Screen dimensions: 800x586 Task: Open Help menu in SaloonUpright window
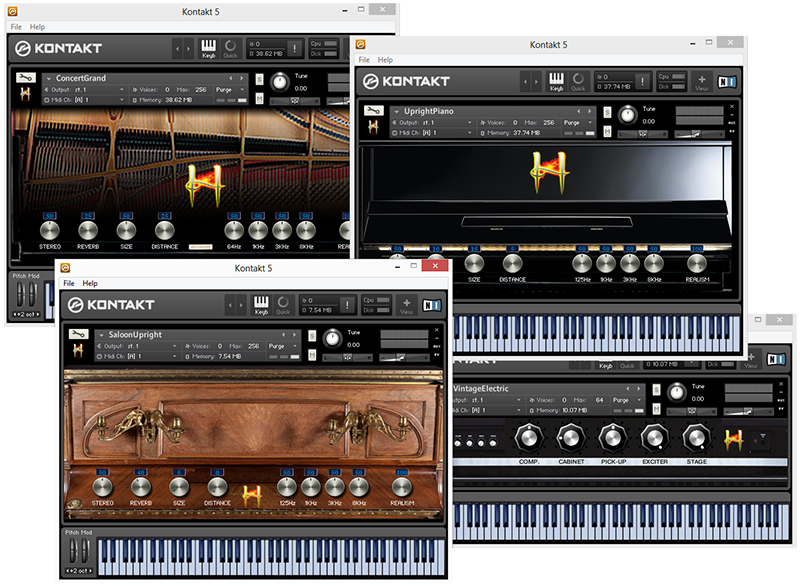pos(90,283)
